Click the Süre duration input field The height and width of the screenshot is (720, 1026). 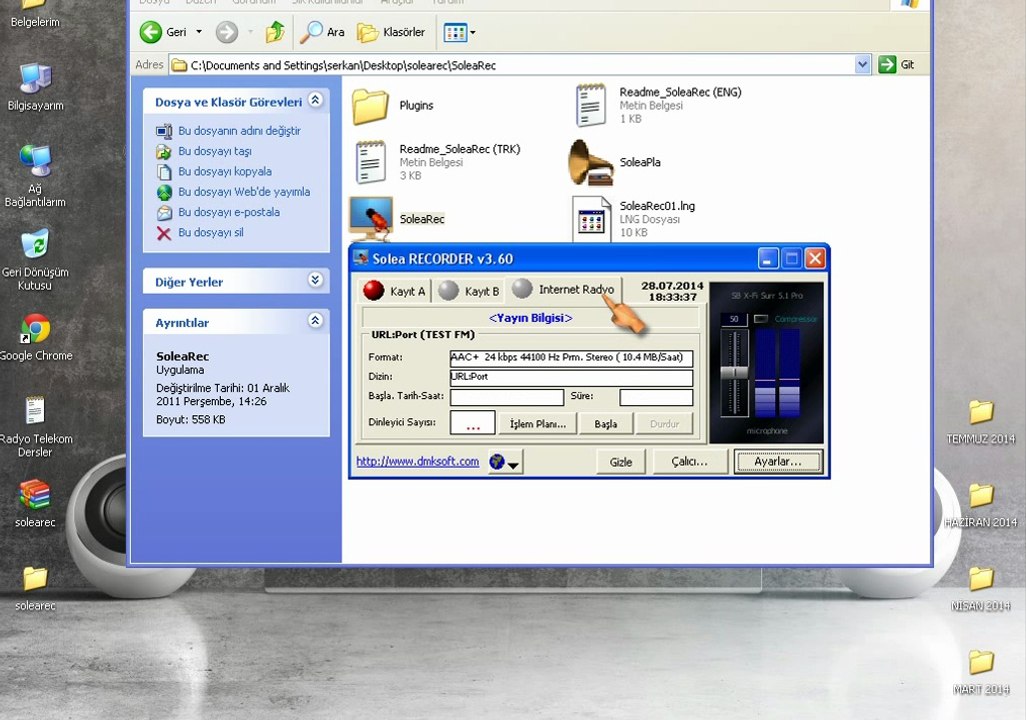pyautogui.click(x=656, y=397)
